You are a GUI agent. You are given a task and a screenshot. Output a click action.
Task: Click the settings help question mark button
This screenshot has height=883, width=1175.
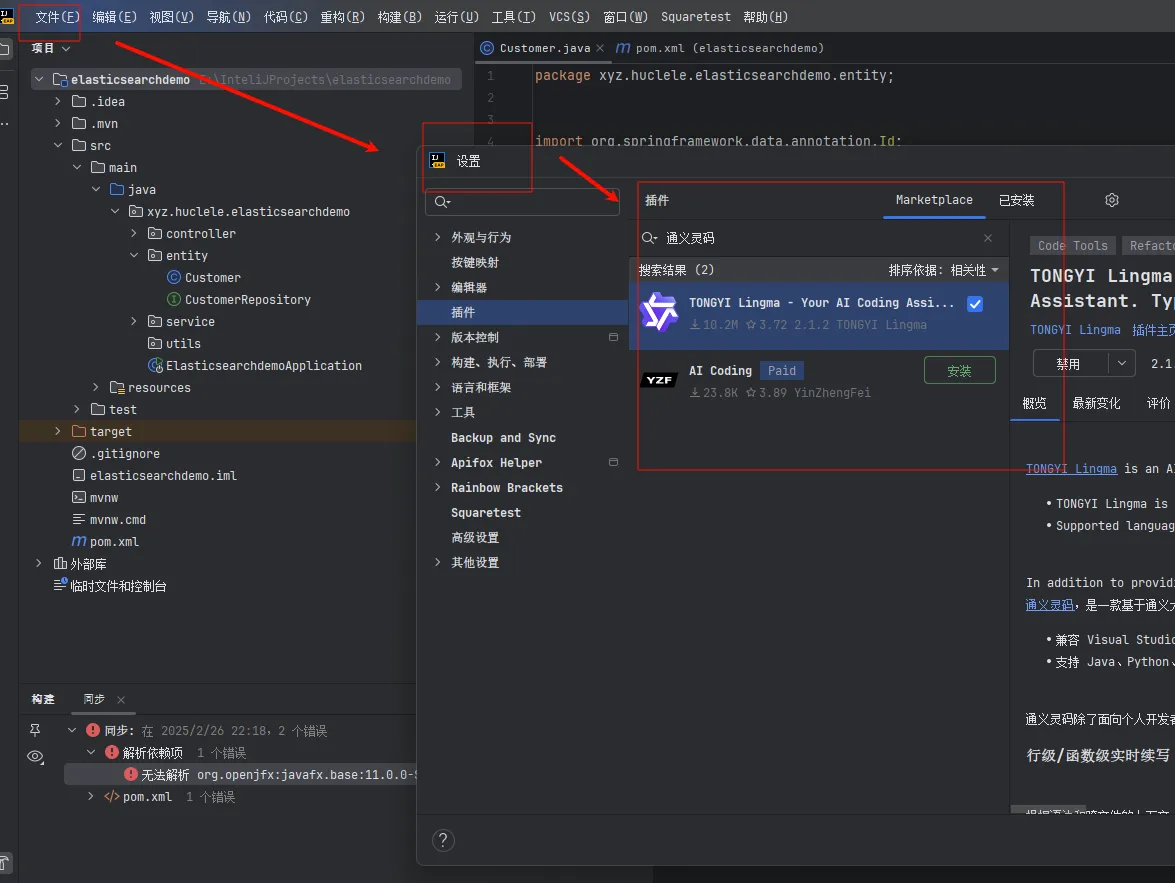pos(443,840)
